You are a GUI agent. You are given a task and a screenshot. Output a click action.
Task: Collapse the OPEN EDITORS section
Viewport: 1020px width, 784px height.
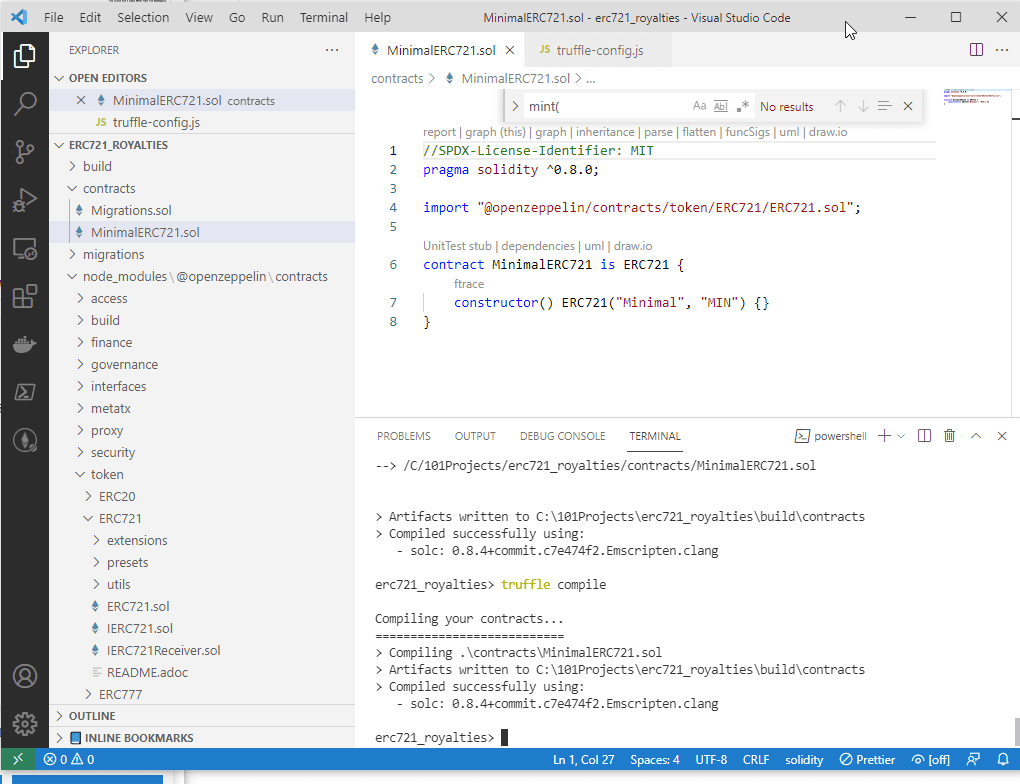(x=59, y=78)
